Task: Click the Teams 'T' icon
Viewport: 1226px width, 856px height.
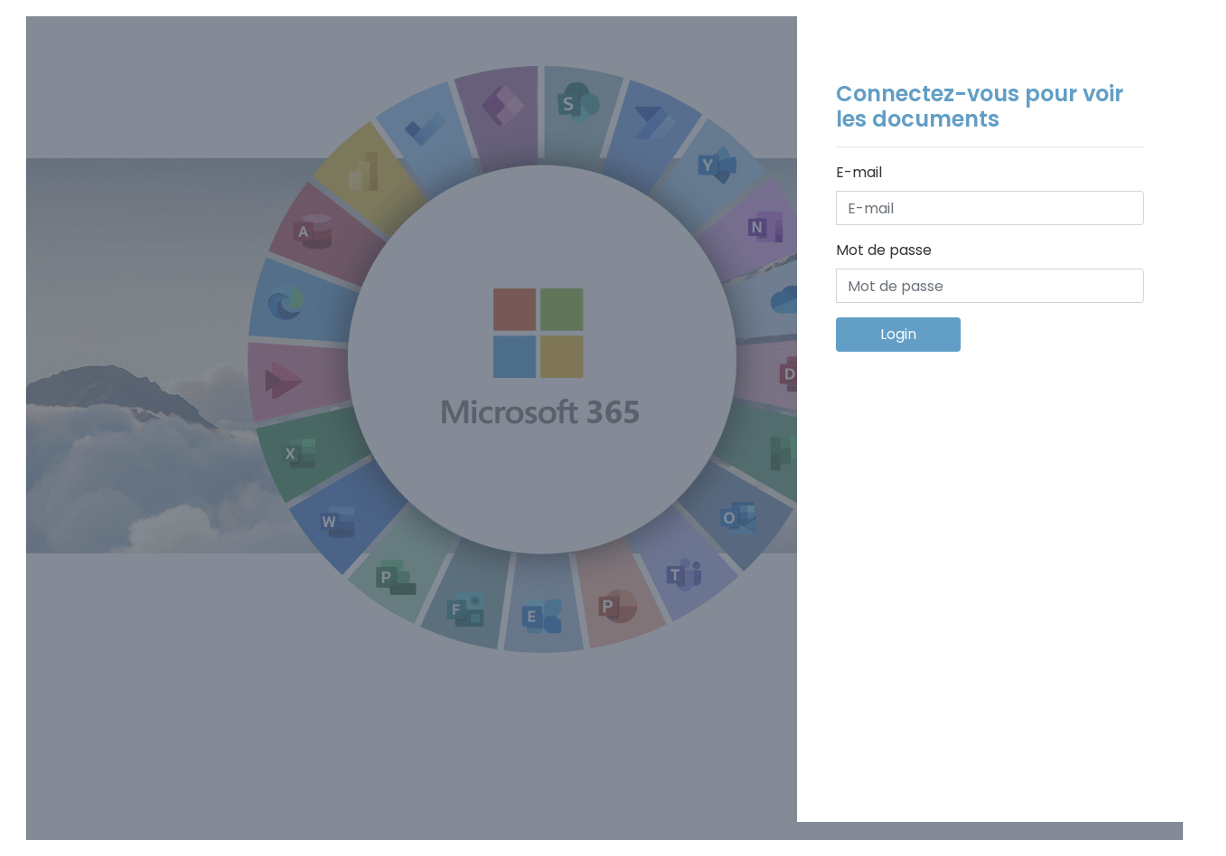Action: pos(685,574)
